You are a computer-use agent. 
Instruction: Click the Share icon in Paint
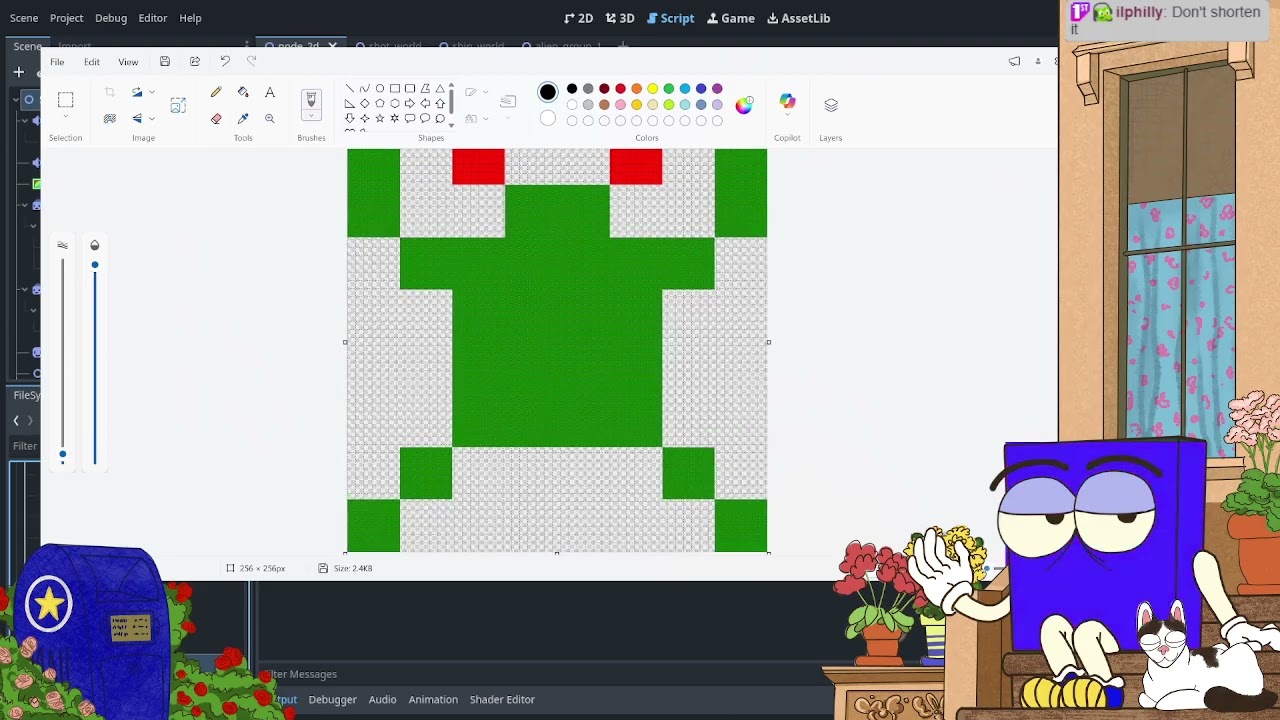point(195,62)
